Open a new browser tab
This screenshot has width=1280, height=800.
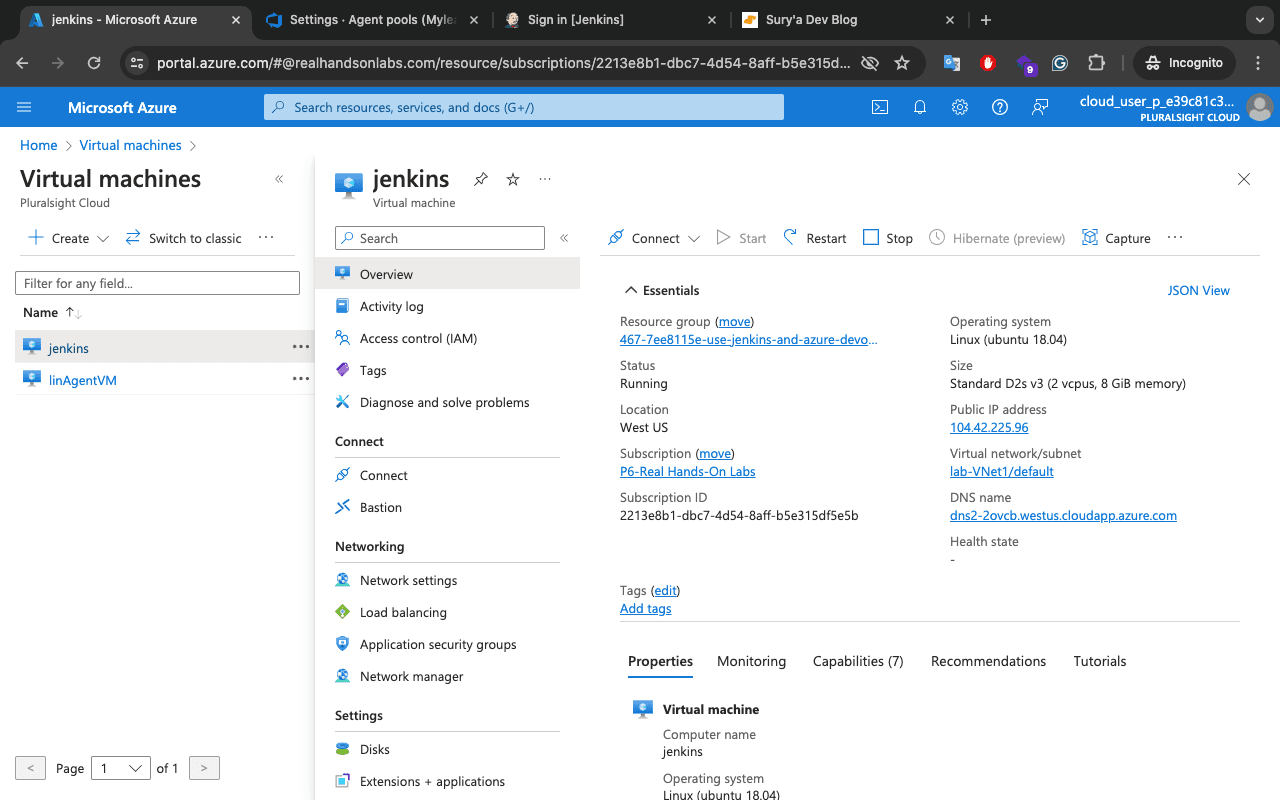click(x=986, y=20)
